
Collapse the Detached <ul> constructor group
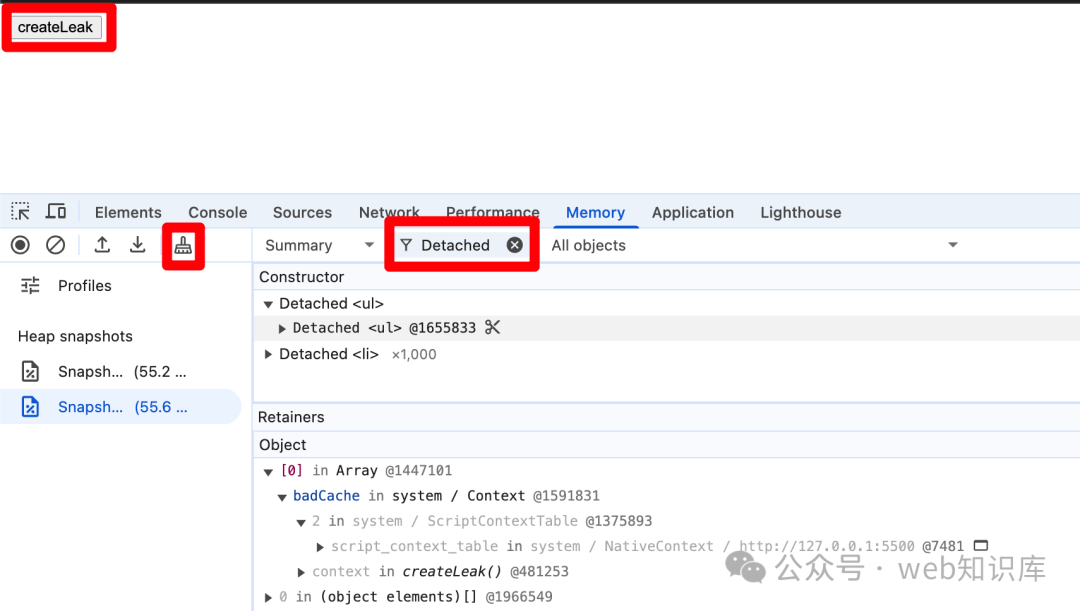click(268, 304)
